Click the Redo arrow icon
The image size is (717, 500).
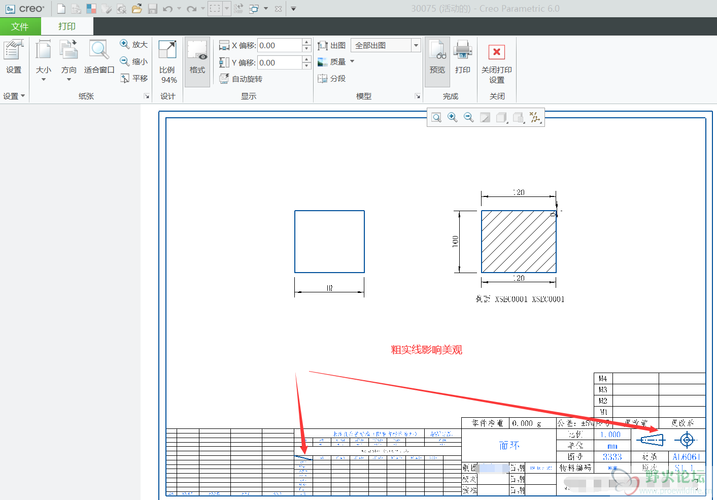(x=192, y=9)
